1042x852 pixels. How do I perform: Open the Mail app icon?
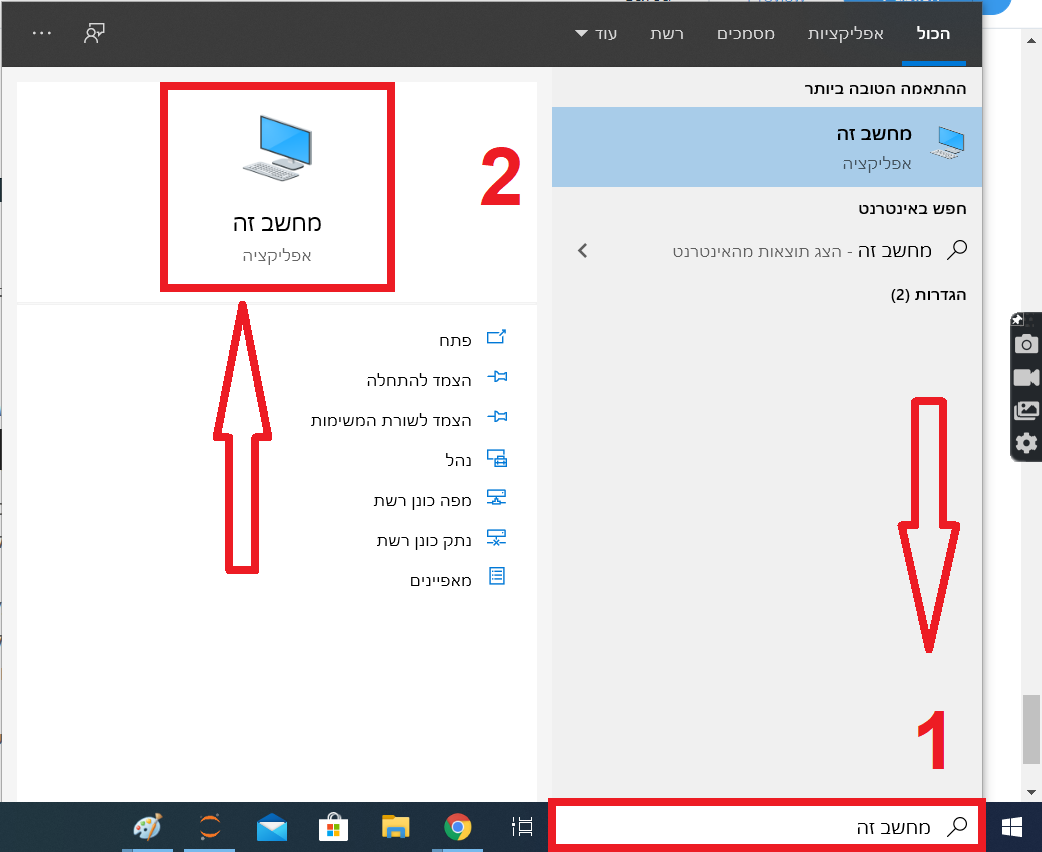272,827
